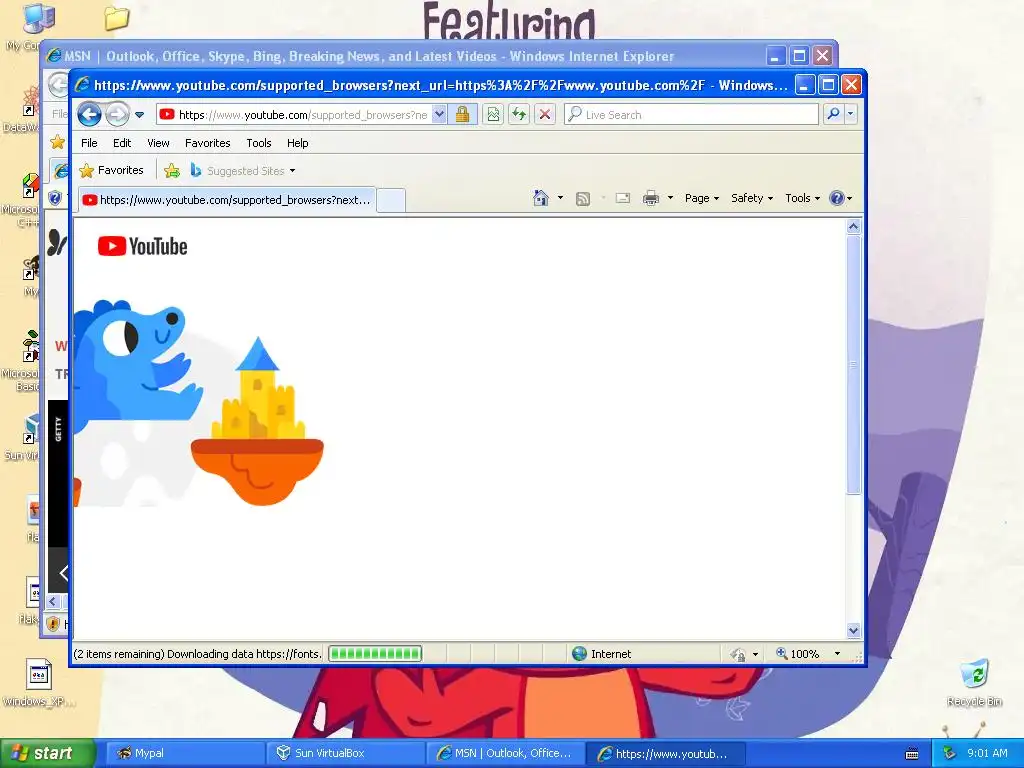Open the Page command bar menu

pyautogui.click(x=701, y=198)
